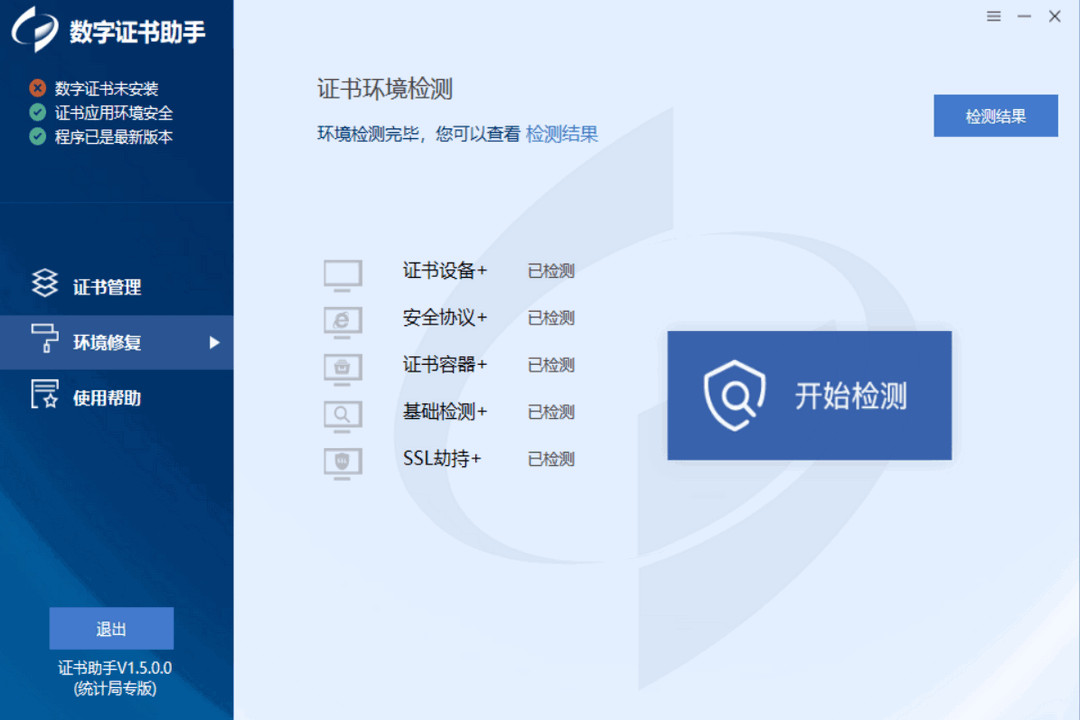1080x720 pixels.
Task: Click the 使用帮助 star document icon
Action: (x=45, y=394)
